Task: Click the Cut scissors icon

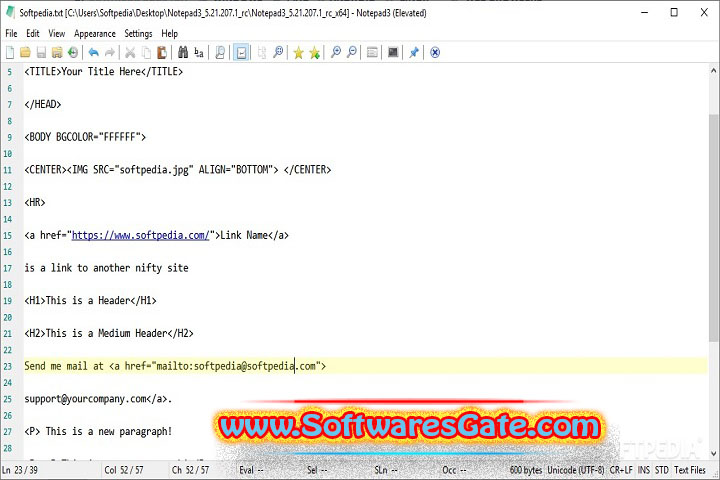Action: pyautogui.click(x=130, y=52)
